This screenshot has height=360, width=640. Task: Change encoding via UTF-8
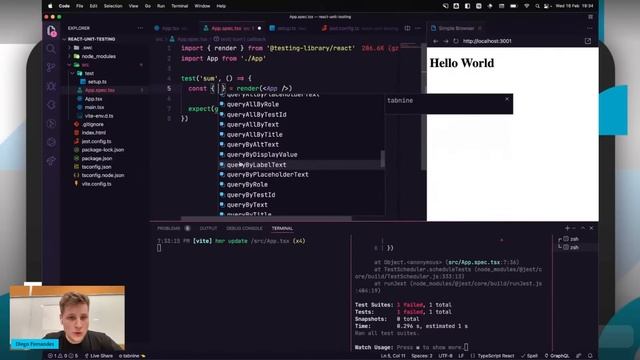point(445,356)
